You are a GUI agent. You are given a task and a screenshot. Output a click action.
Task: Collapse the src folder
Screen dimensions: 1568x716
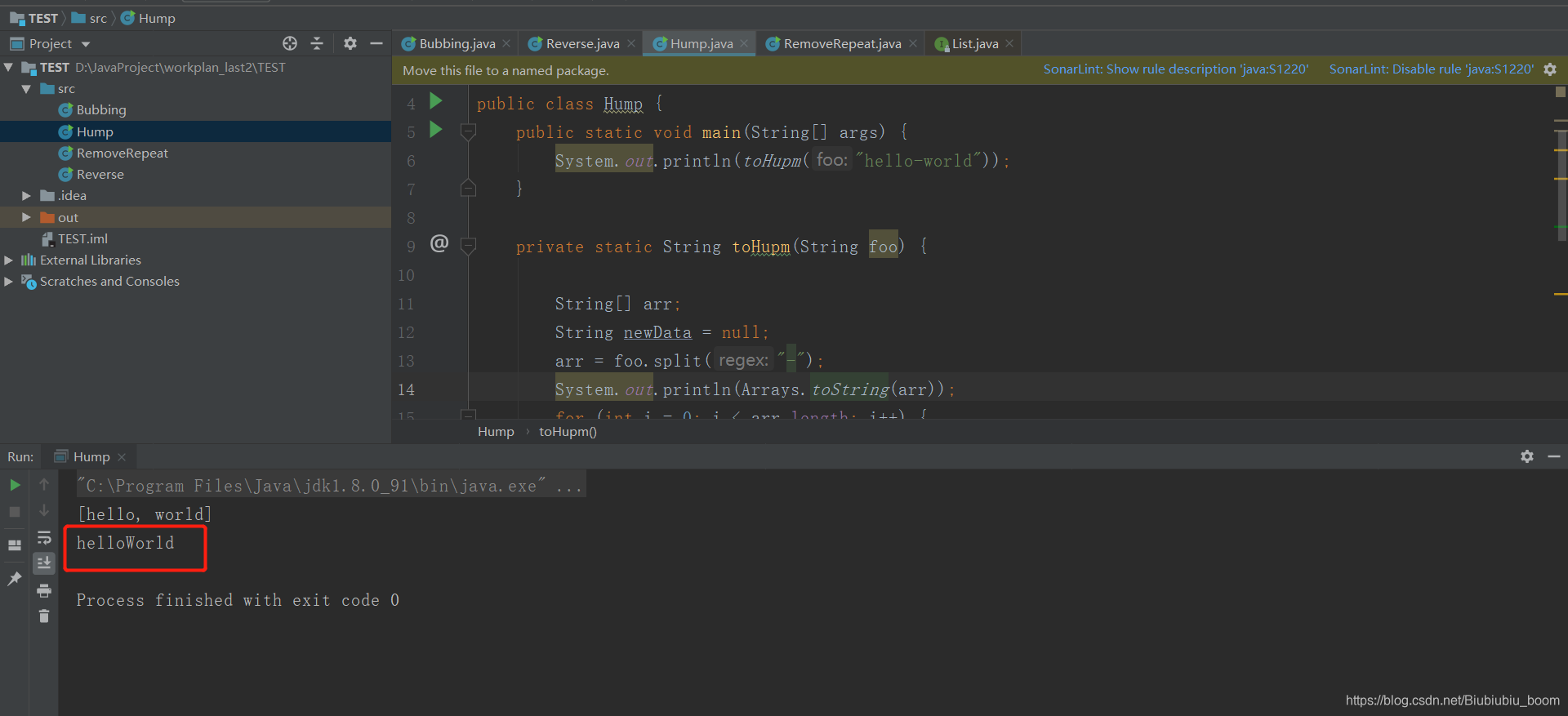pos(27,88)
